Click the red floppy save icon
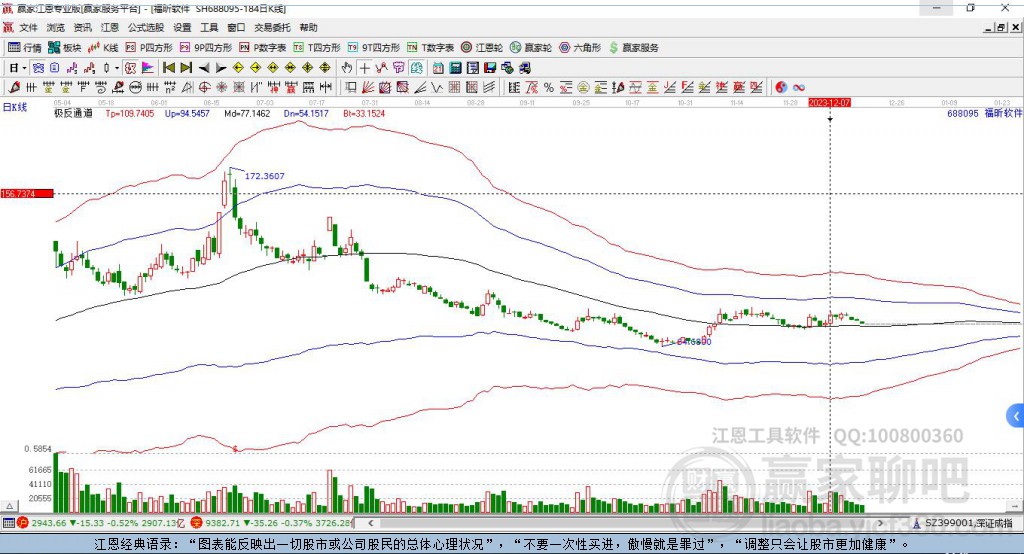Viewport: 1024px width, 554px height. [490, 68]
